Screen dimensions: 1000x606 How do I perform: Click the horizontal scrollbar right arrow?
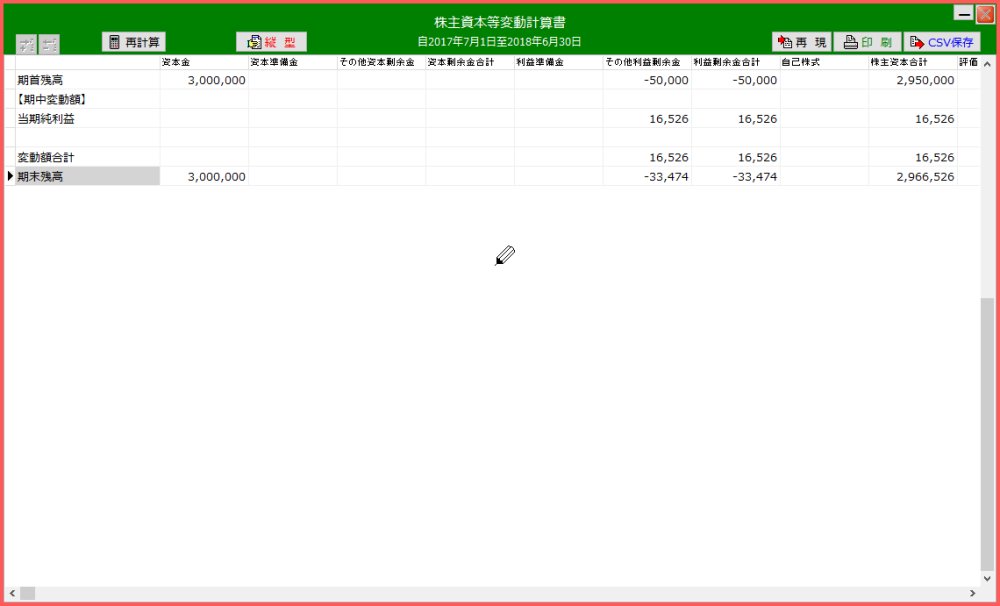pyautogui.click(x=973, y=593)
